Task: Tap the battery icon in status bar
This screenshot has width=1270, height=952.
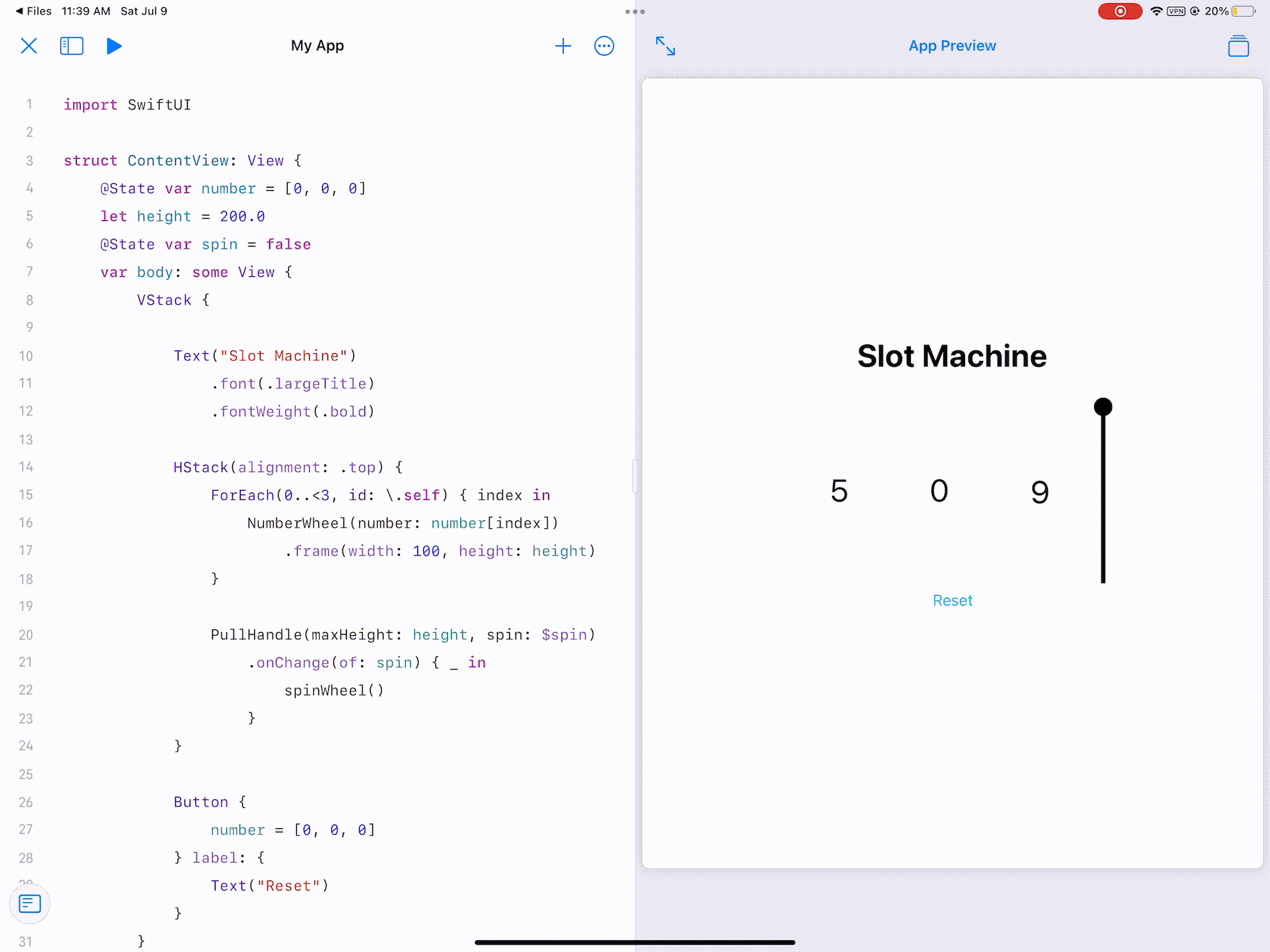Action: (x=1243, y=11)
